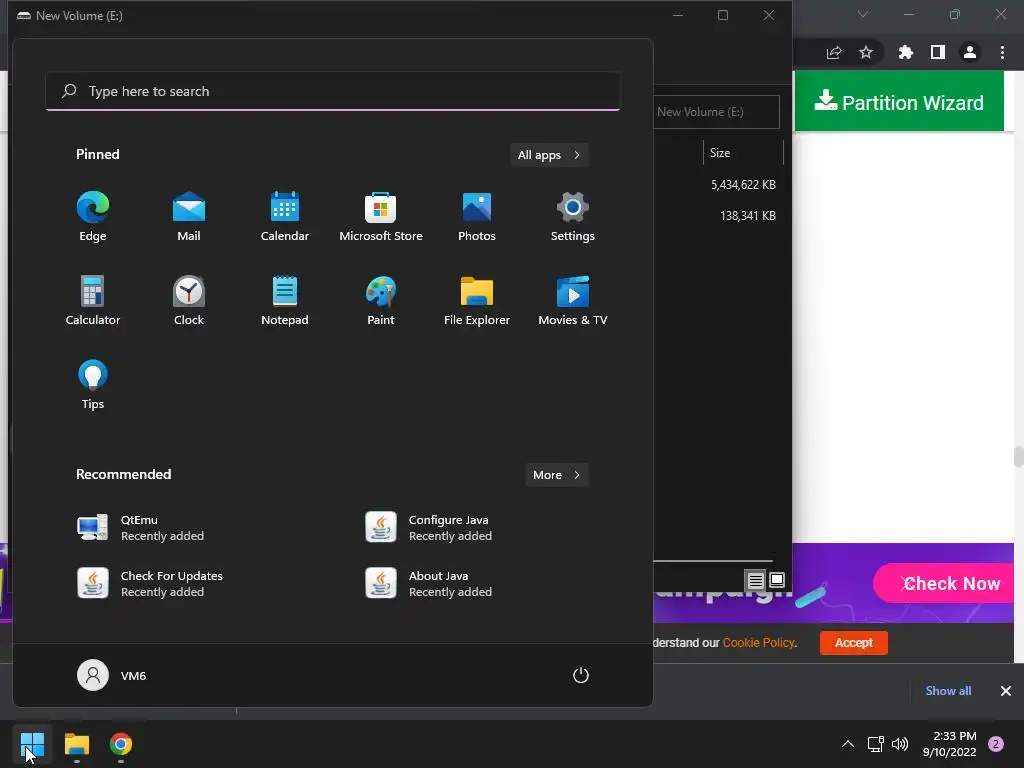Open volume control in system tray
This screenshot has height=768, width=1024.
[900, 744]
